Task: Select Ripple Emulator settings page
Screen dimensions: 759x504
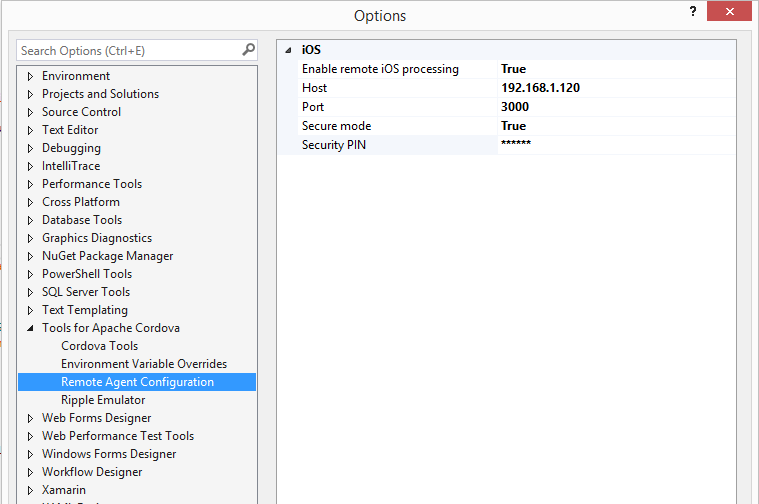Action: pyautogui.click(x=102, y=400)
